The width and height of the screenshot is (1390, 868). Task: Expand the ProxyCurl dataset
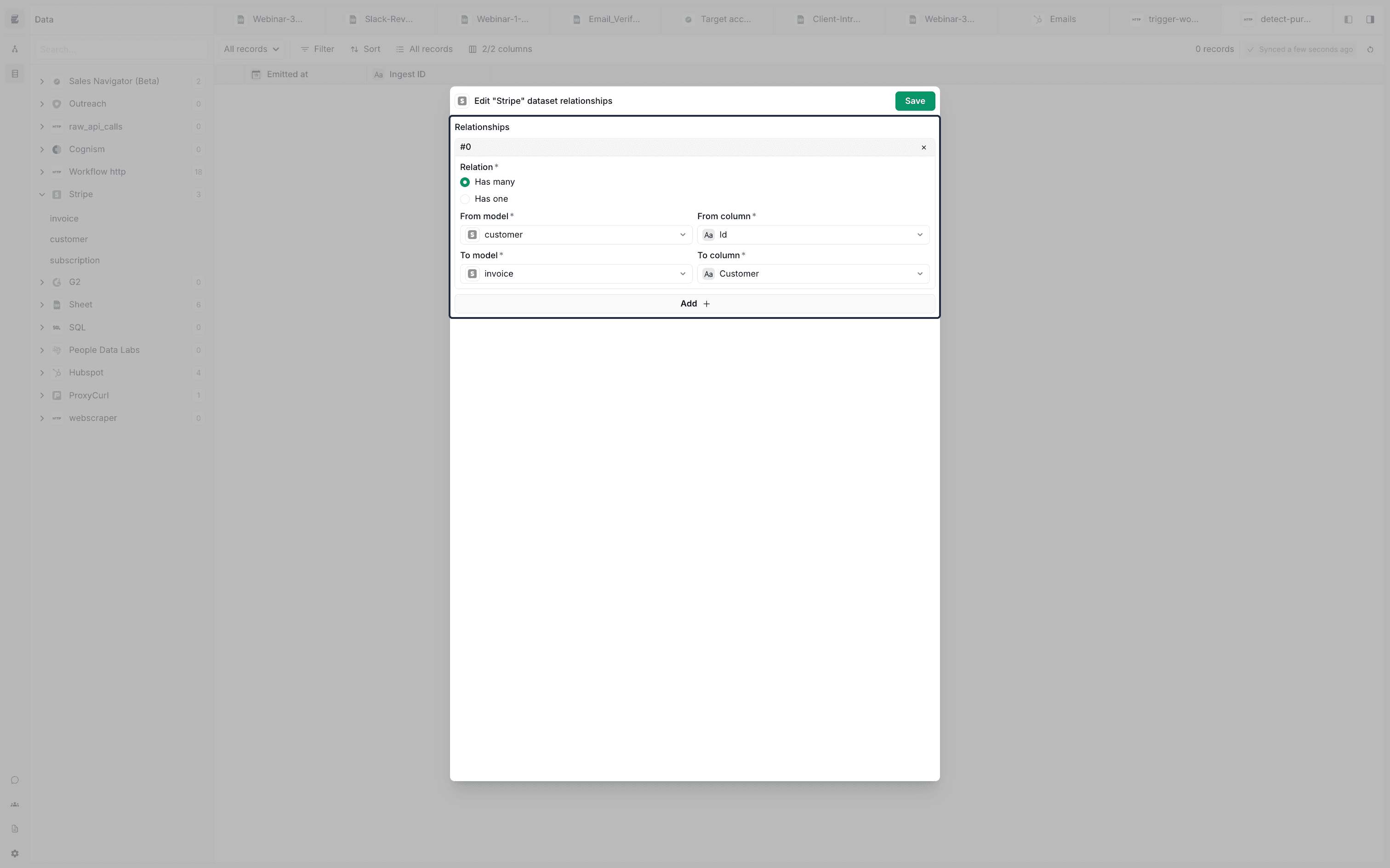coord(42,396)
